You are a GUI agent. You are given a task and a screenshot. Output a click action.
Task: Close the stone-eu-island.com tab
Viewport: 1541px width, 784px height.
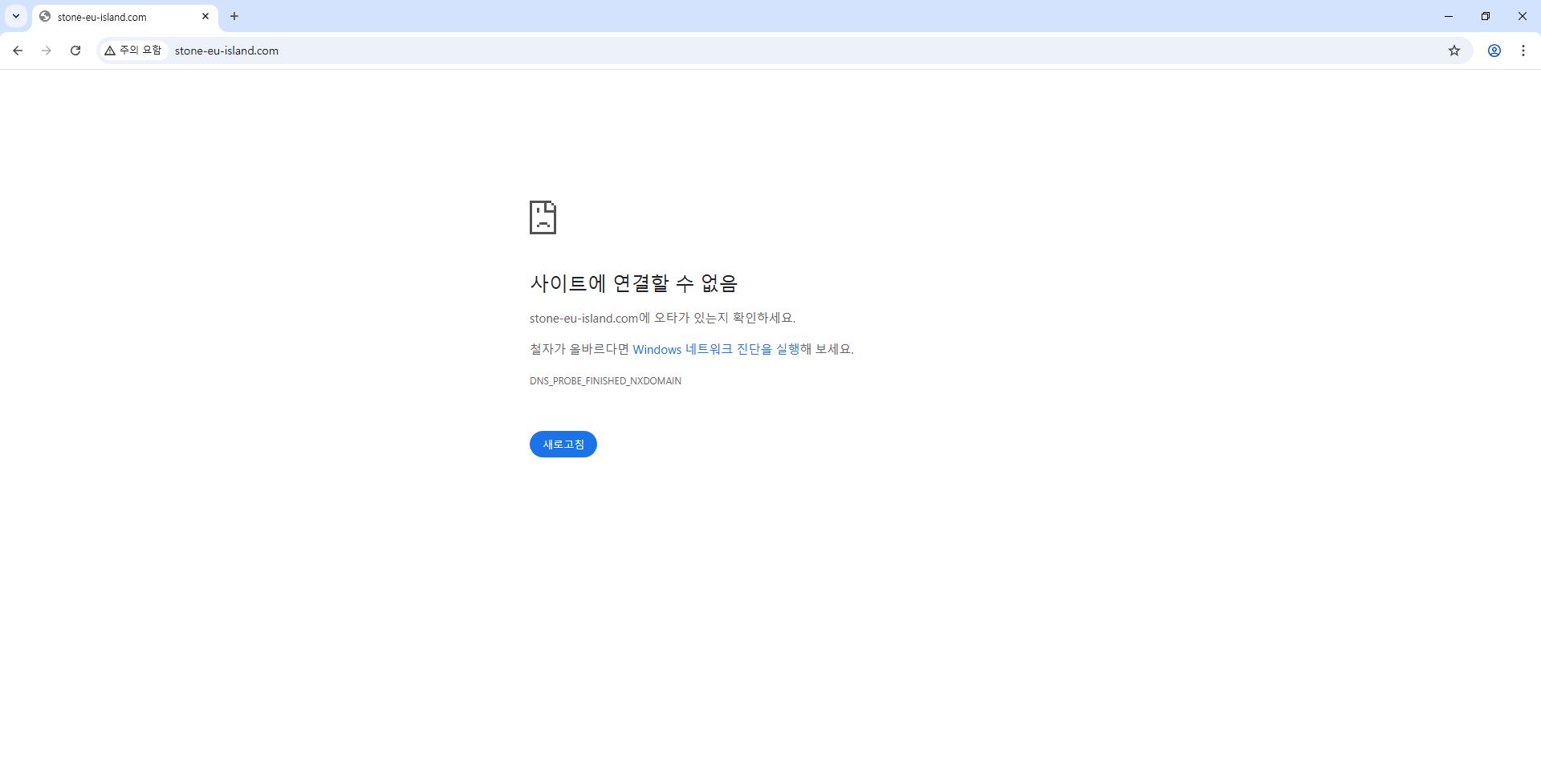(205, 16)
